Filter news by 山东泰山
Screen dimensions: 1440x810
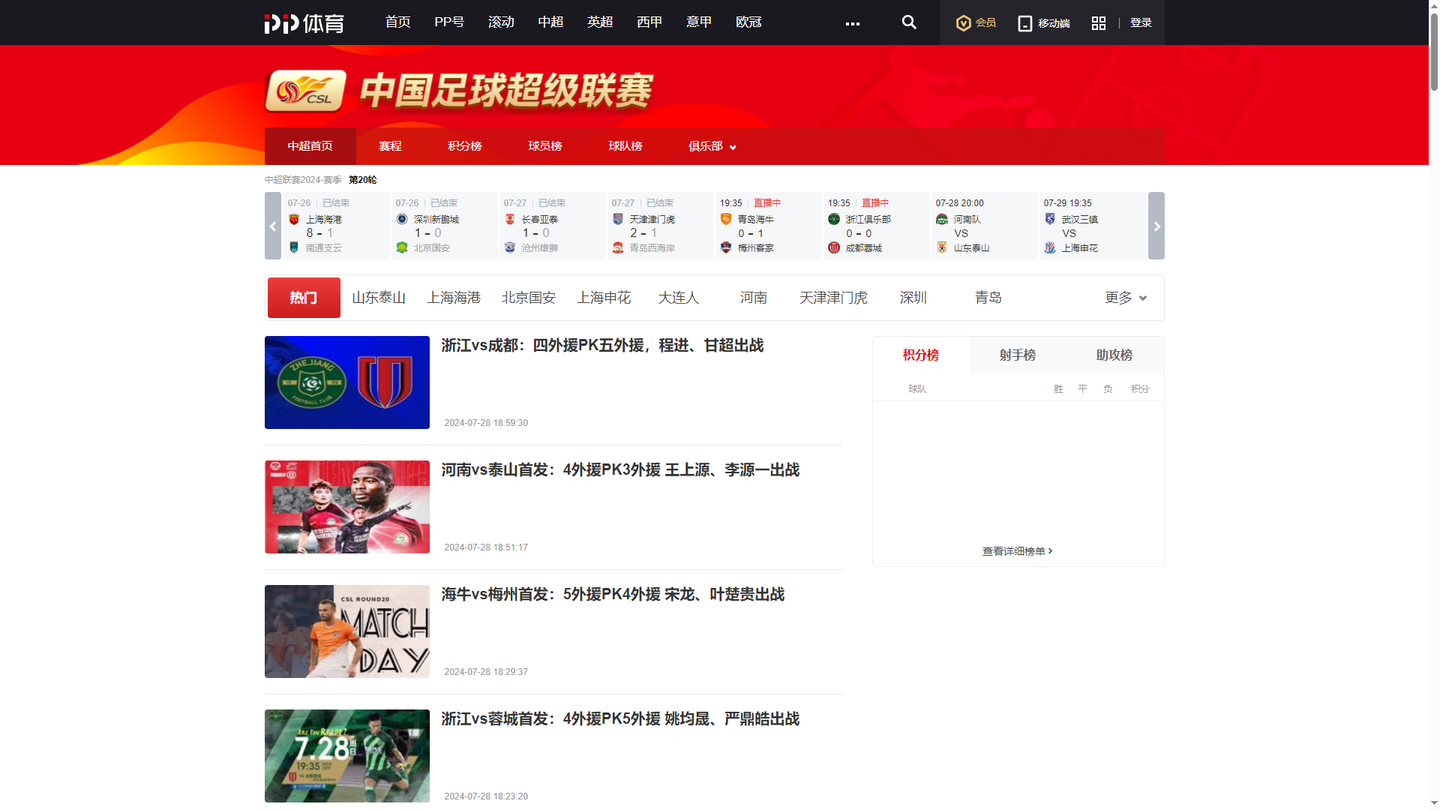click(379, 298)
